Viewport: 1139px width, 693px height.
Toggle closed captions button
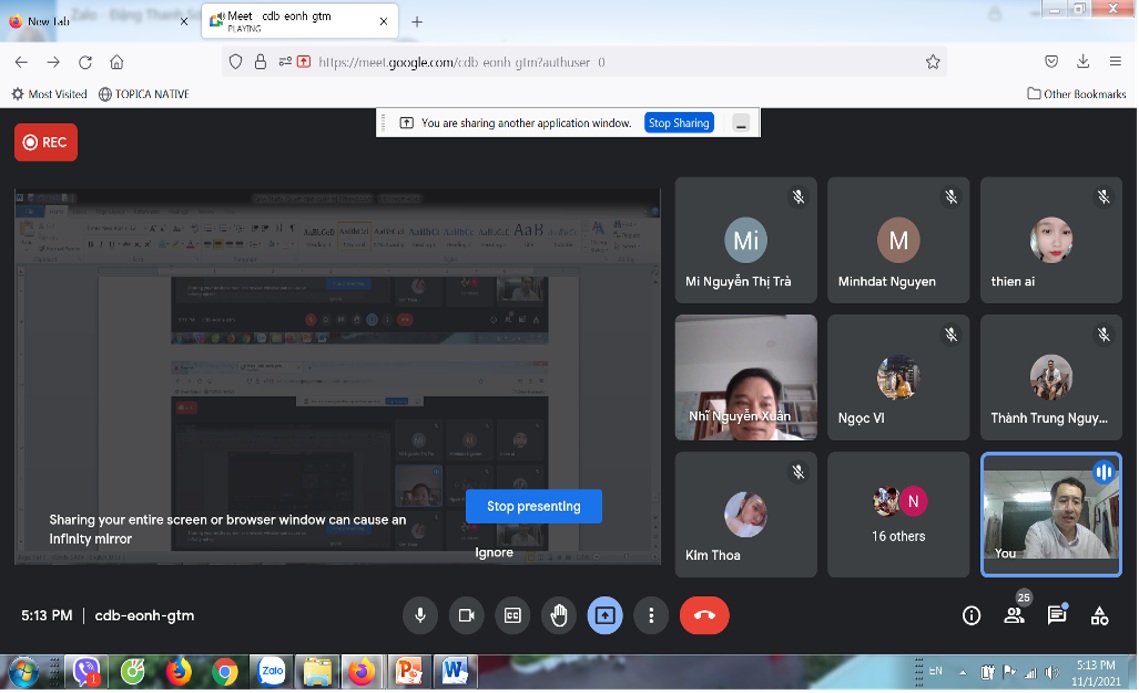pyautogui.click(x=513, y=615)
